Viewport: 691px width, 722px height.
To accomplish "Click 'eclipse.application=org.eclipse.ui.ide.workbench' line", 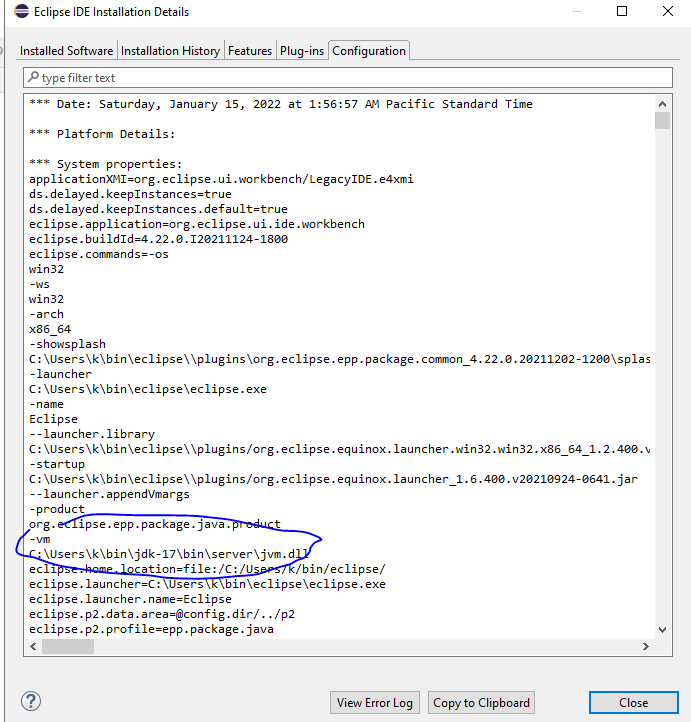I will coord(197,224).
